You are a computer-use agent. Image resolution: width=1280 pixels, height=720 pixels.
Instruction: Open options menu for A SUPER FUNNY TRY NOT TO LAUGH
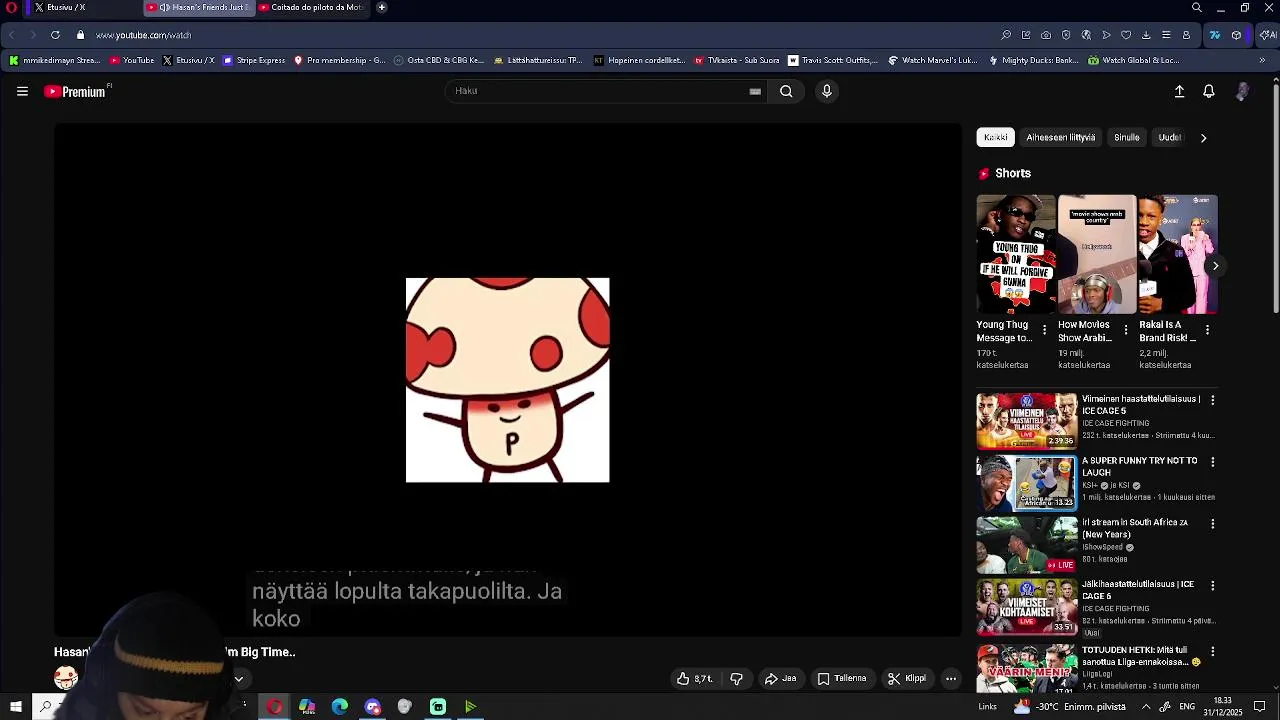[1213, 462]
